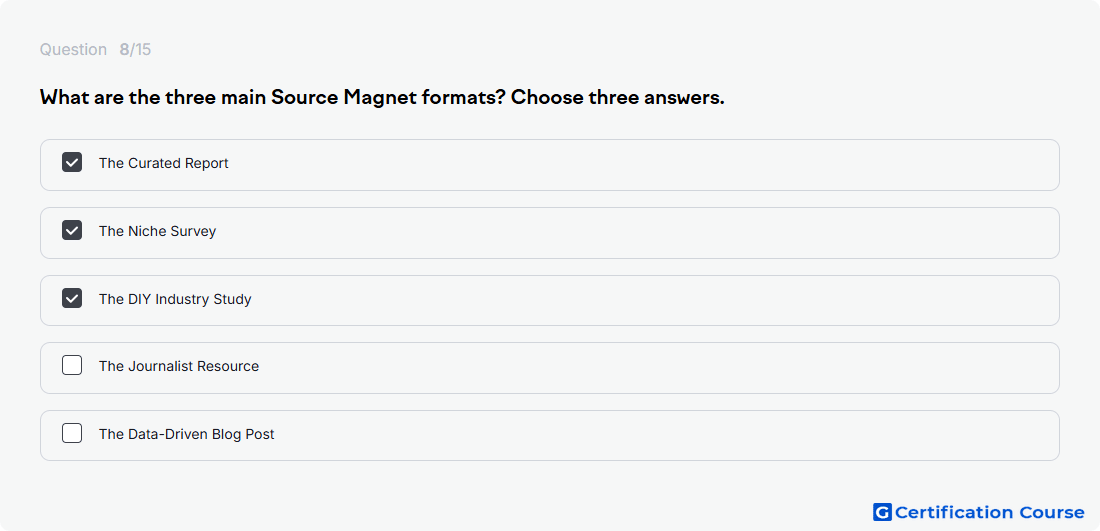Click the 8/15 question counter
Image resolution: width=1100 pixels, height=531 pixels.
tap(135, 50)
